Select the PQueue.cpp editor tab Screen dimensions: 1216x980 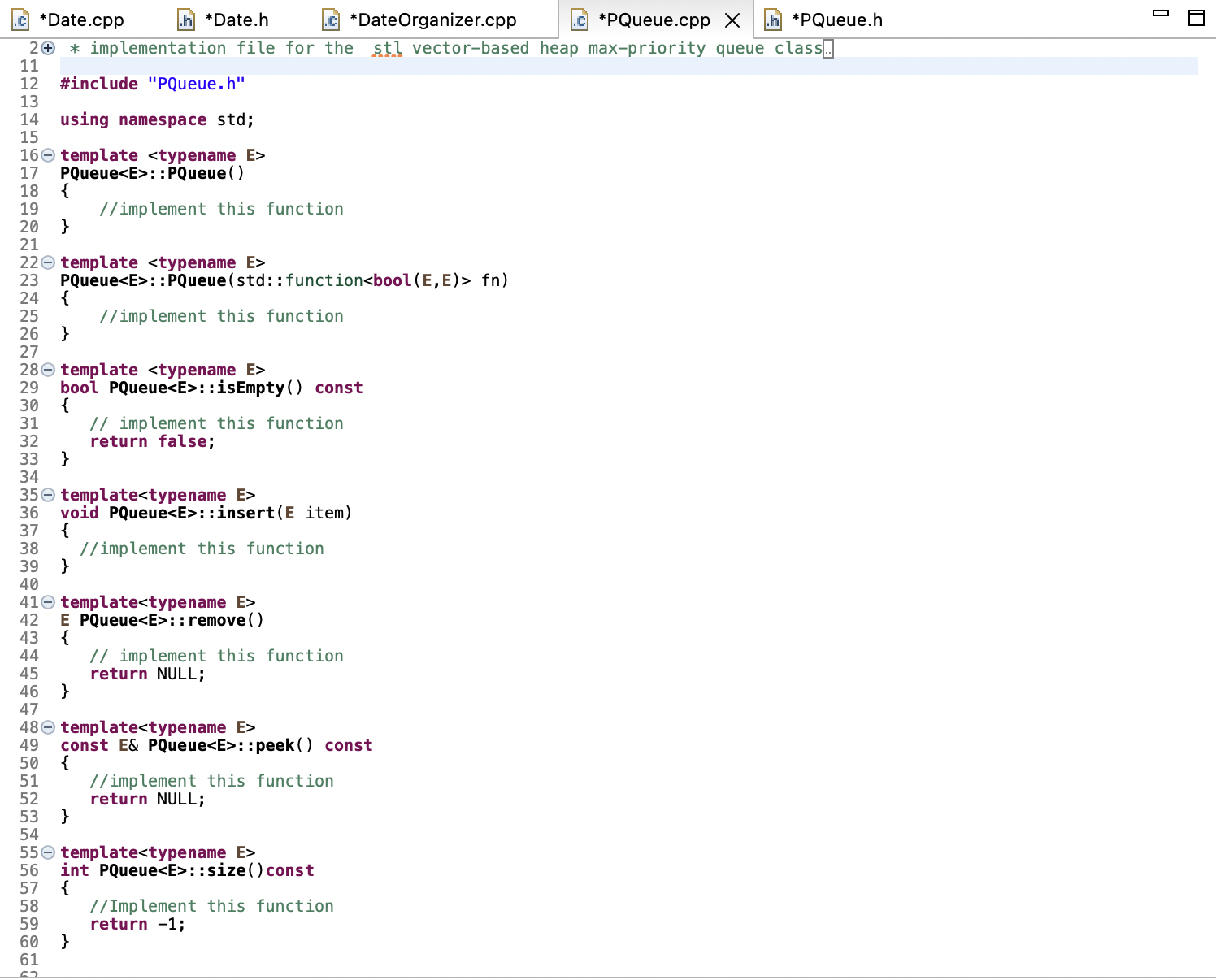tap(654, 20)
